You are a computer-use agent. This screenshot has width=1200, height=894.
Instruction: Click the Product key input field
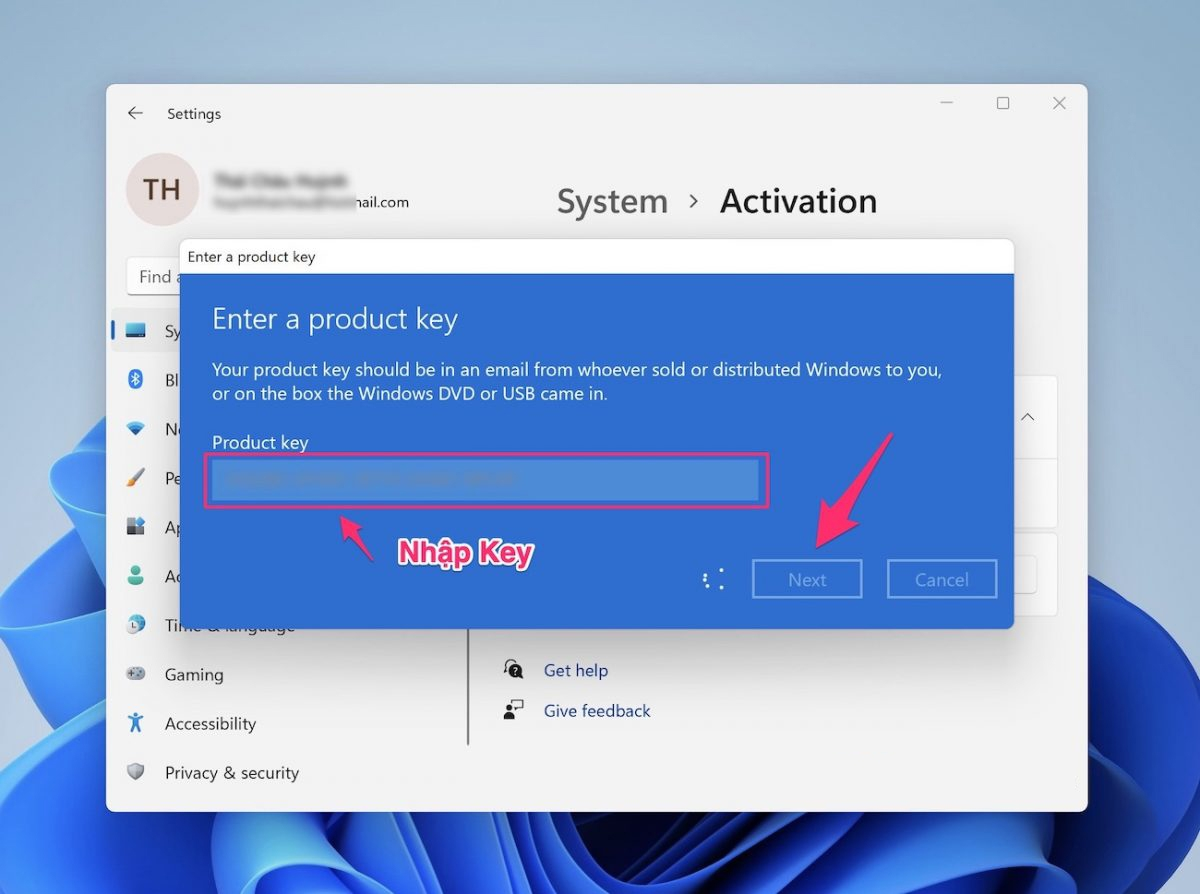[487, 480]
